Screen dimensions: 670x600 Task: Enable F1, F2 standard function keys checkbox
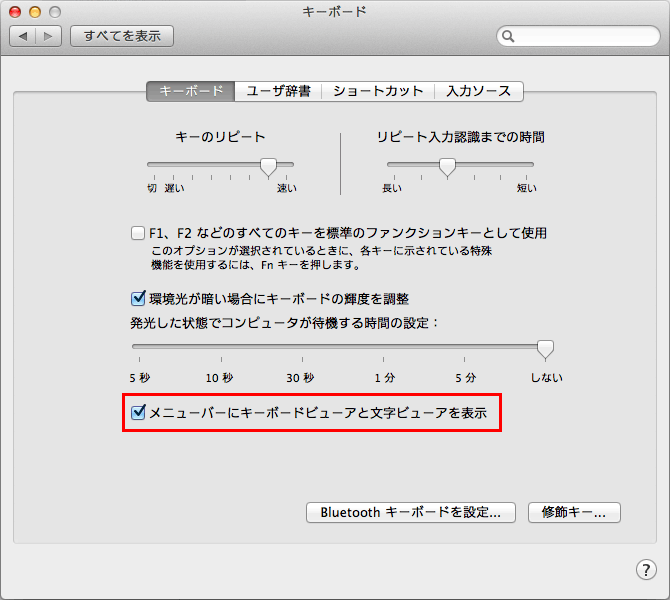point(138,233)
